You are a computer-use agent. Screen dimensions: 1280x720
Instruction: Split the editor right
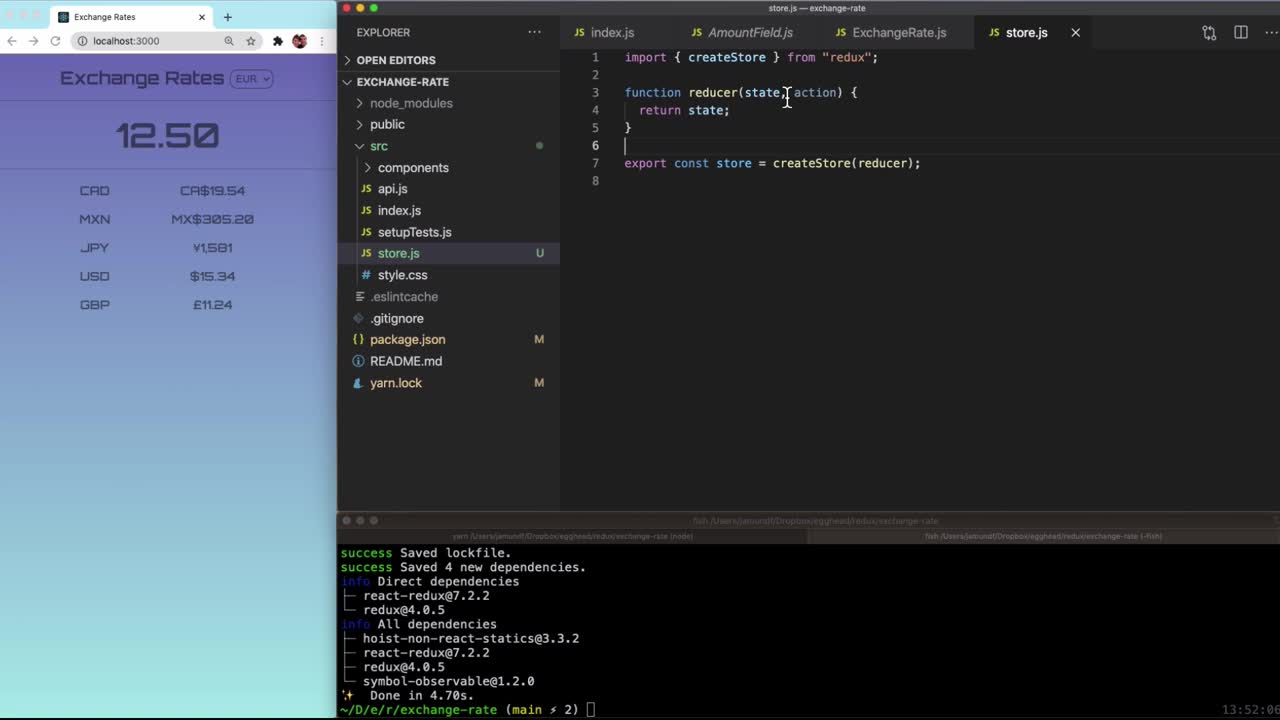pyautogui.click(x=1241, y=33)
